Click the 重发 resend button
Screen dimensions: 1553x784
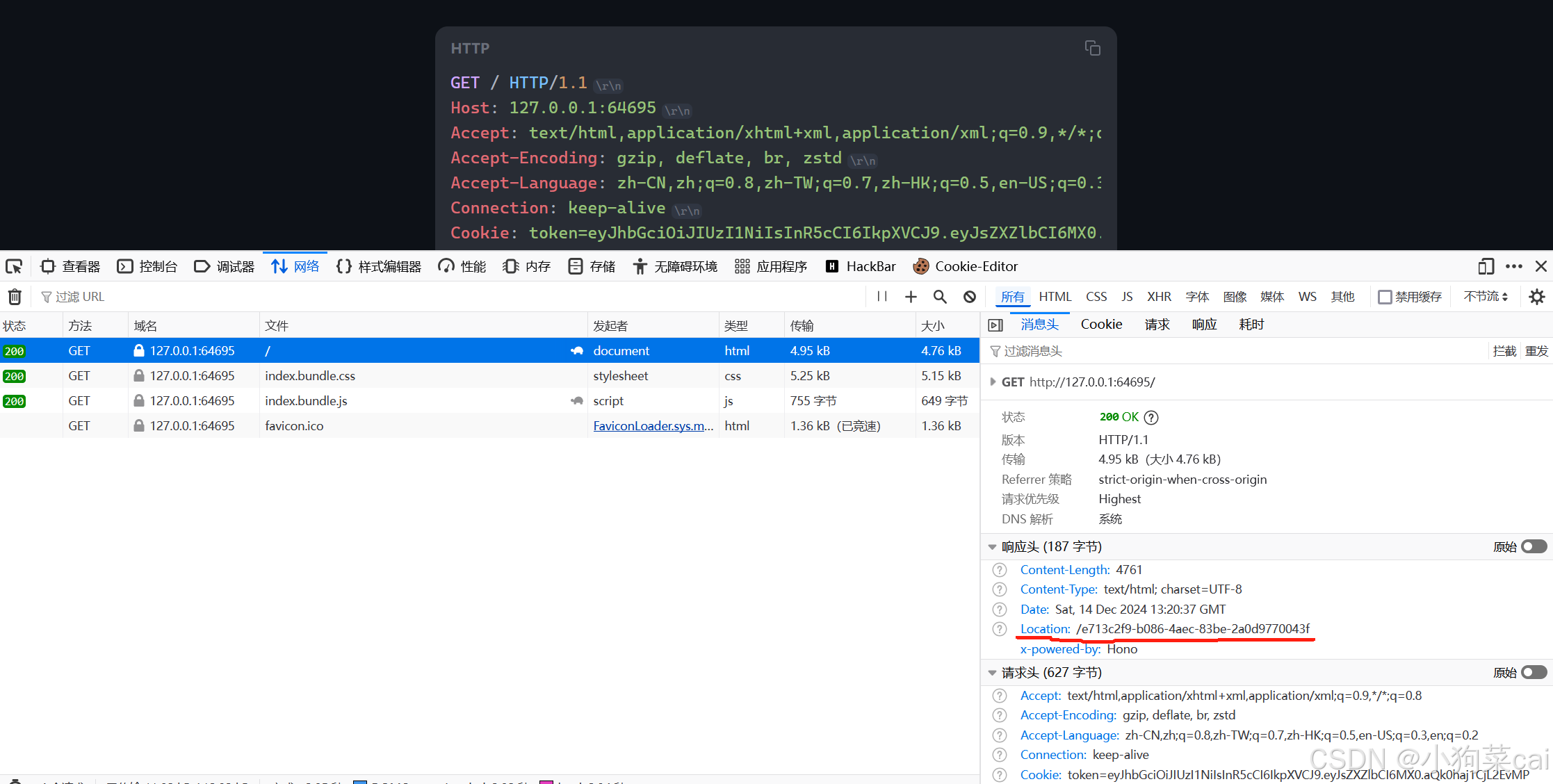tap(1536, 352)
